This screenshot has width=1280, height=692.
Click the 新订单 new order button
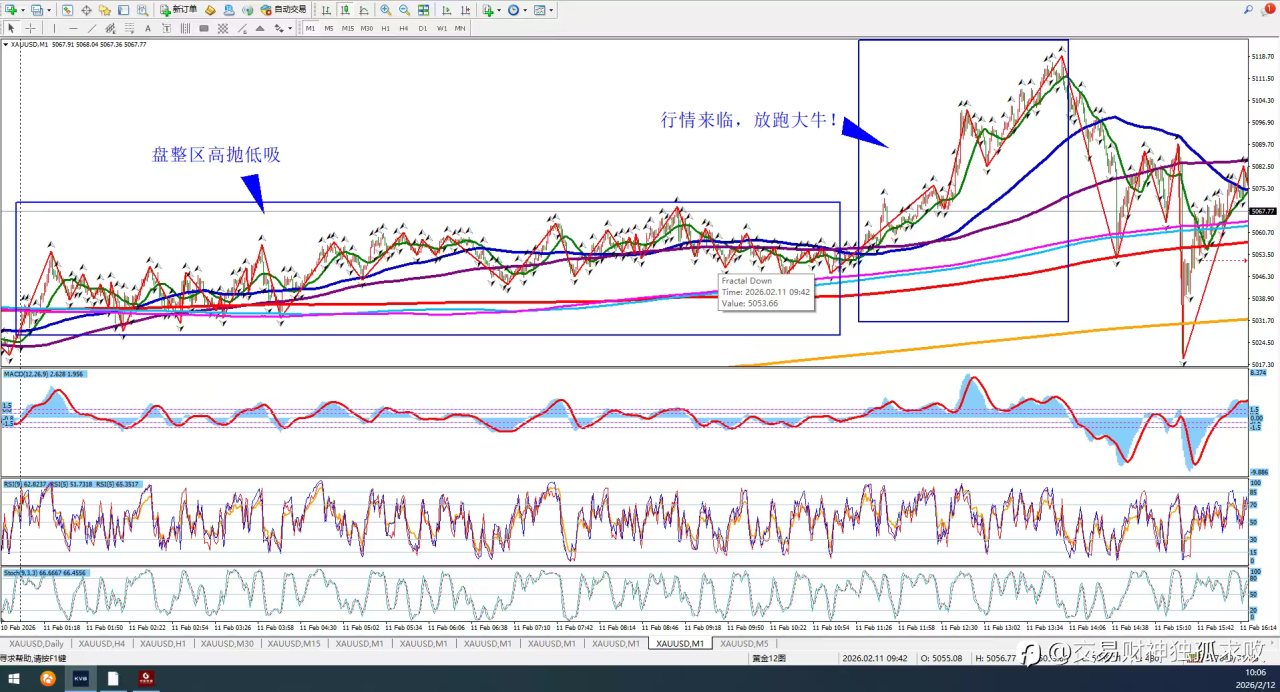click(178, 10)
